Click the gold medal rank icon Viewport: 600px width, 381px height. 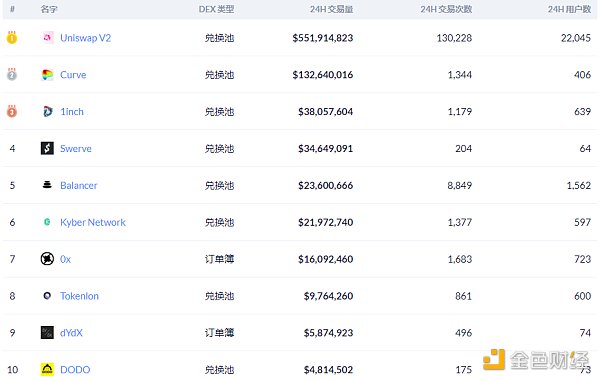[12, 37]
